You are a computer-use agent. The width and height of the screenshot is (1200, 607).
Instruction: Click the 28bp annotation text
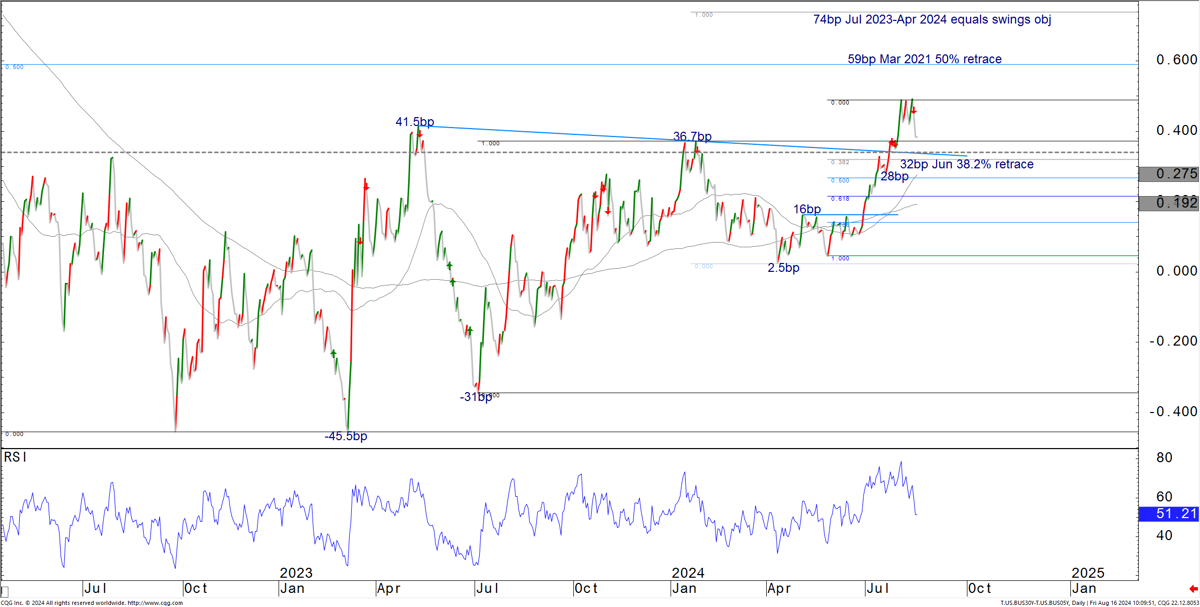coord(894,177)
